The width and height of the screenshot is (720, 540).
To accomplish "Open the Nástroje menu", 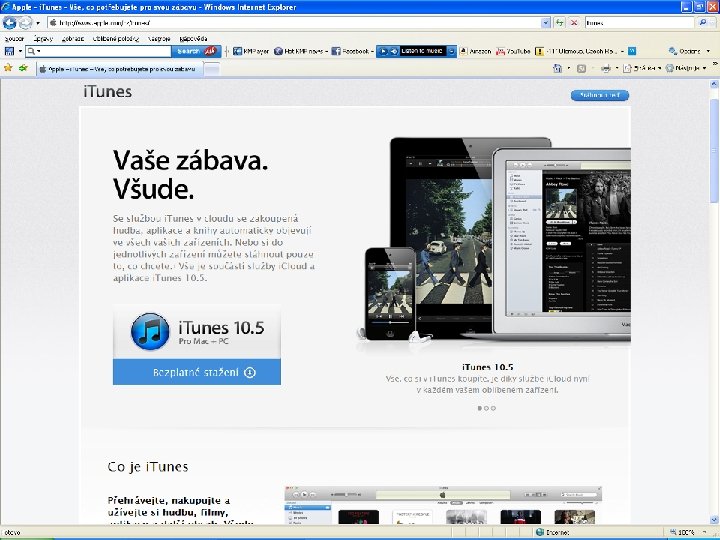I will point(159,39).
